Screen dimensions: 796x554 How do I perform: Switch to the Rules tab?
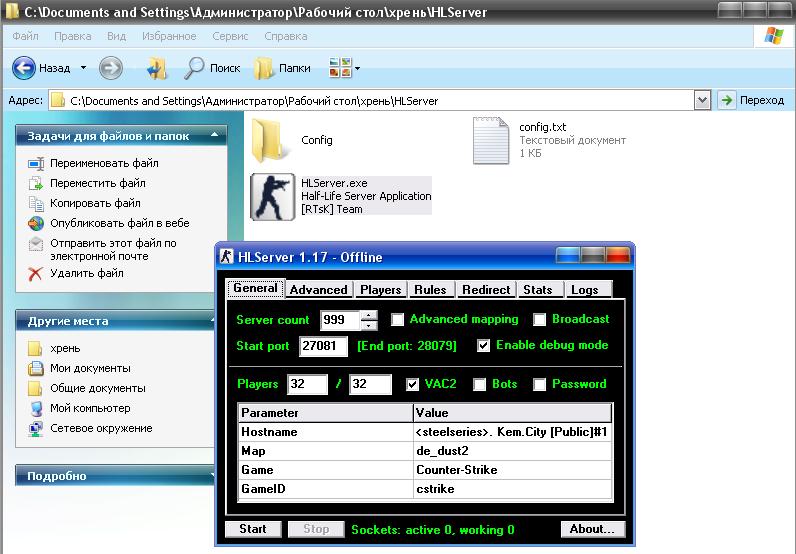[x=430, y=289]
